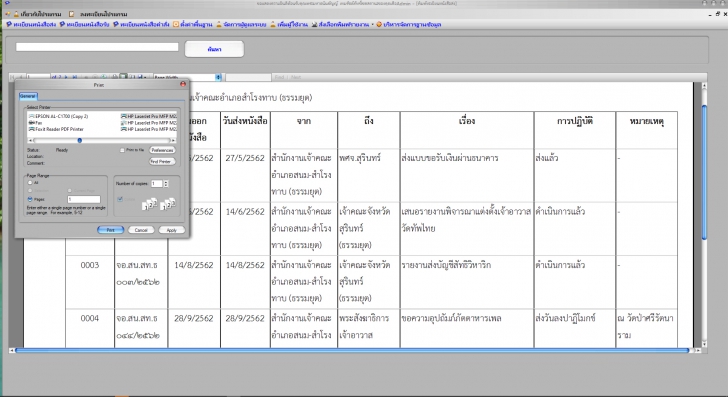
Task: Select the Foxit Reader PDF Printer
Action: coord(56,129)
